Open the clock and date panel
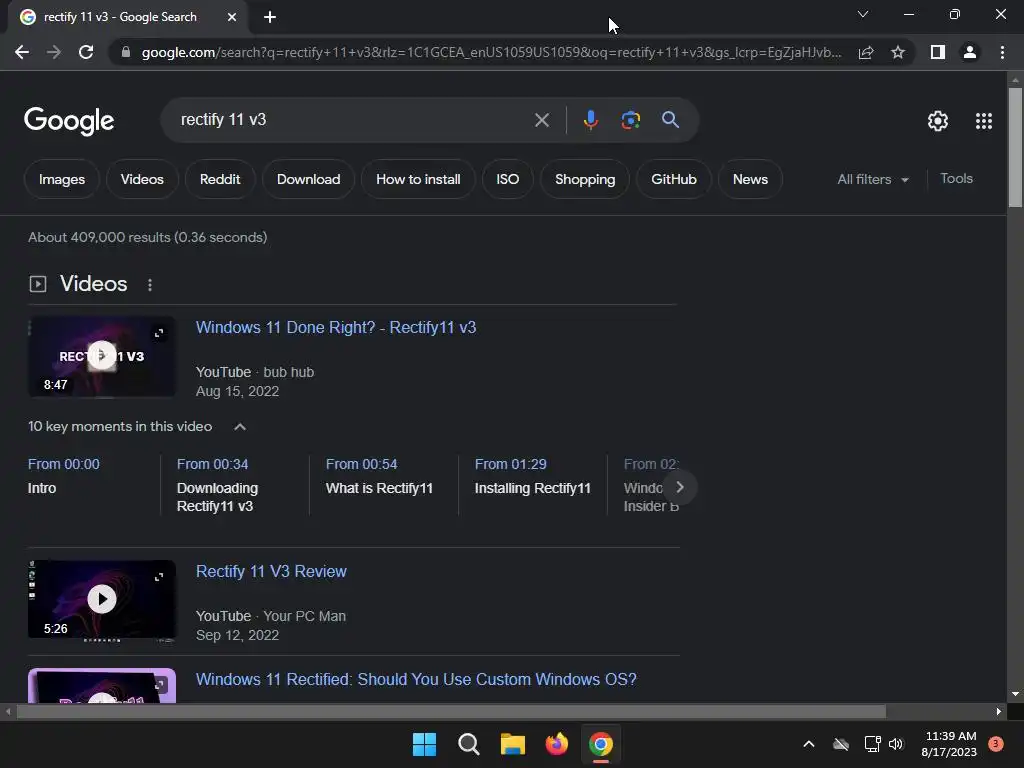 pyautogui.click(x=950, y=744)
